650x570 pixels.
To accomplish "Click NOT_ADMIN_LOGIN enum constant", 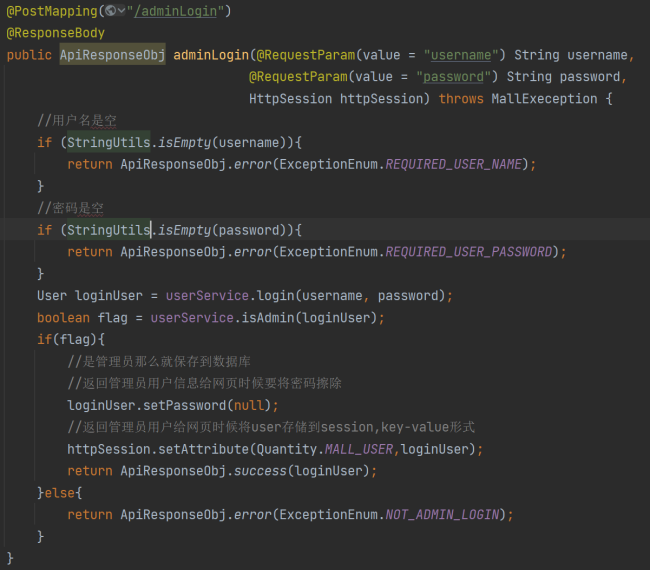I will (x=442, y=515).
